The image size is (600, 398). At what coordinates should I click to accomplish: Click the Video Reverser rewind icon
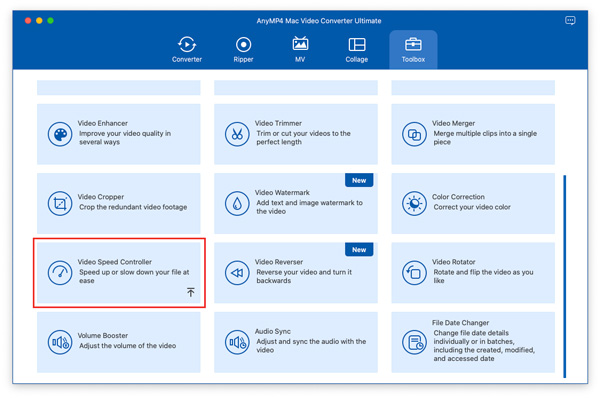point(237,273)
